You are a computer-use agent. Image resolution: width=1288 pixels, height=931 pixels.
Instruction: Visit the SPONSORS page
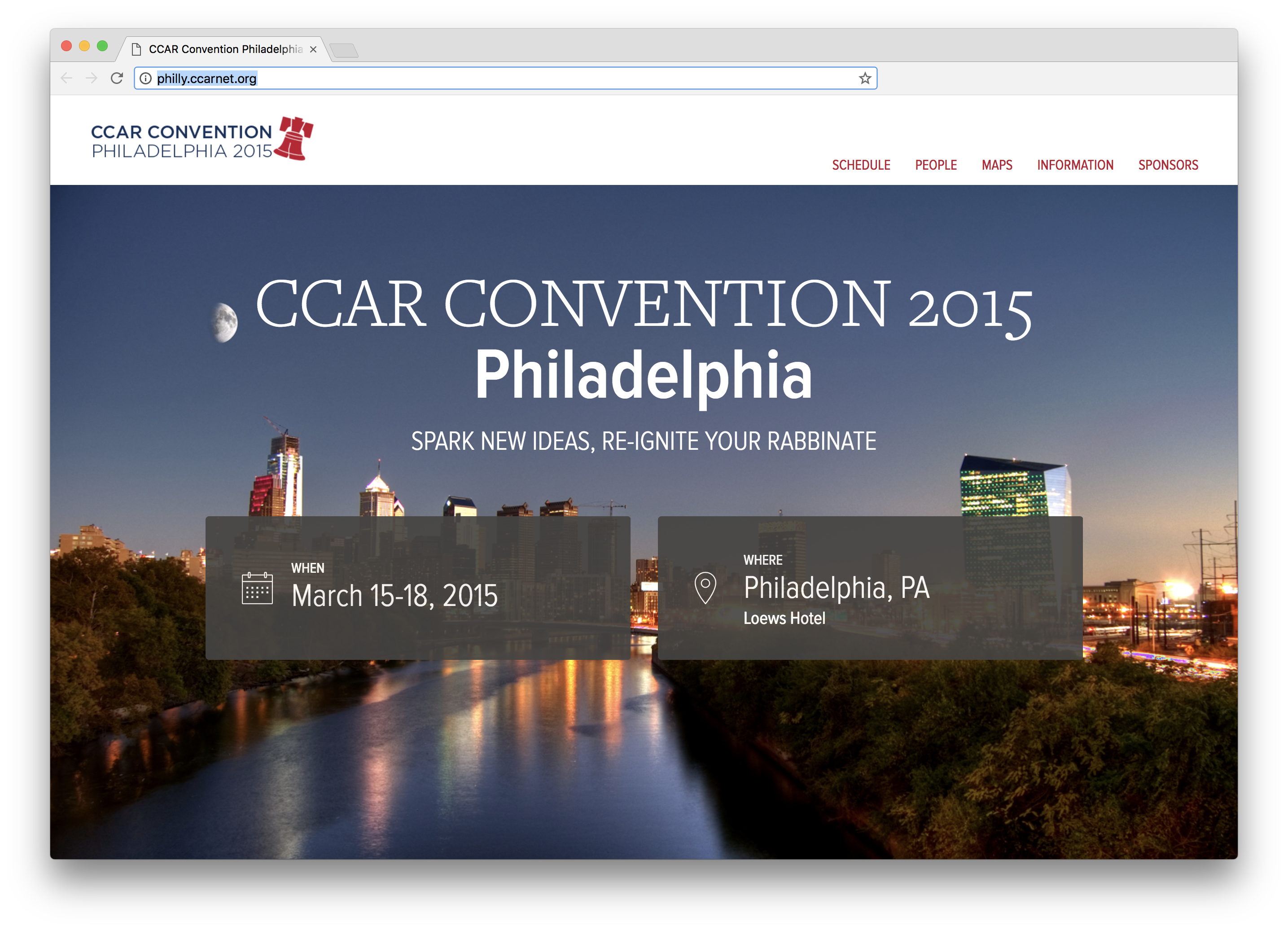(1168, 165)
